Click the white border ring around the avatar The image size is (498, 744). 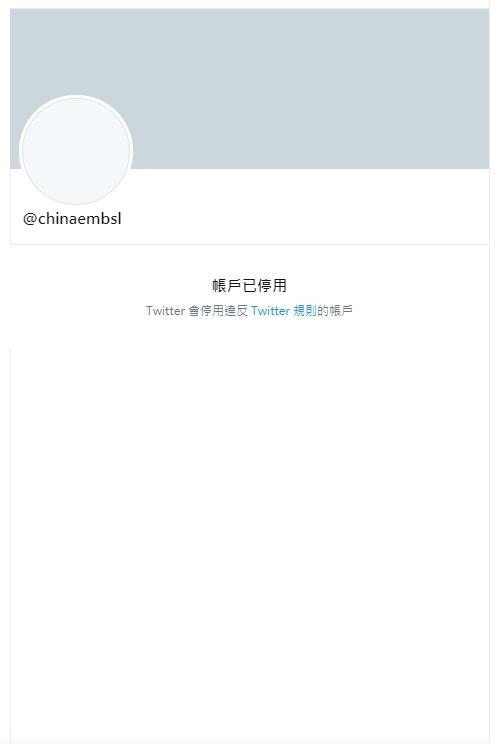point(76,97)
